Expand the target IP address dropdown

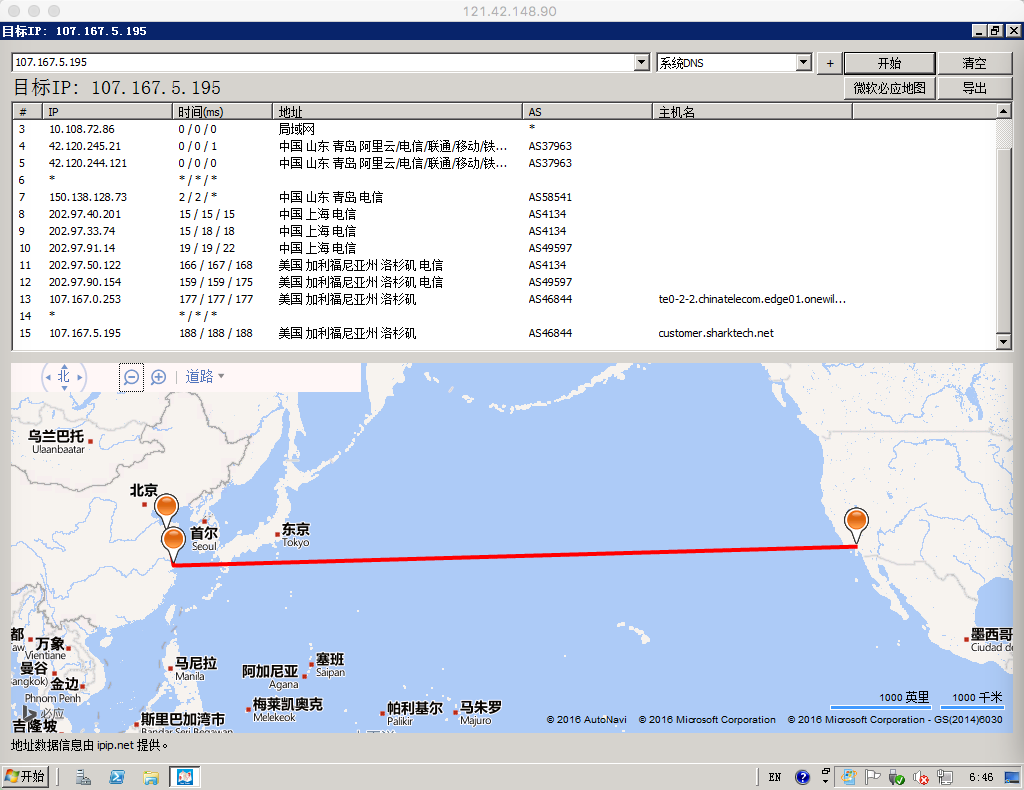coord(642,63)
